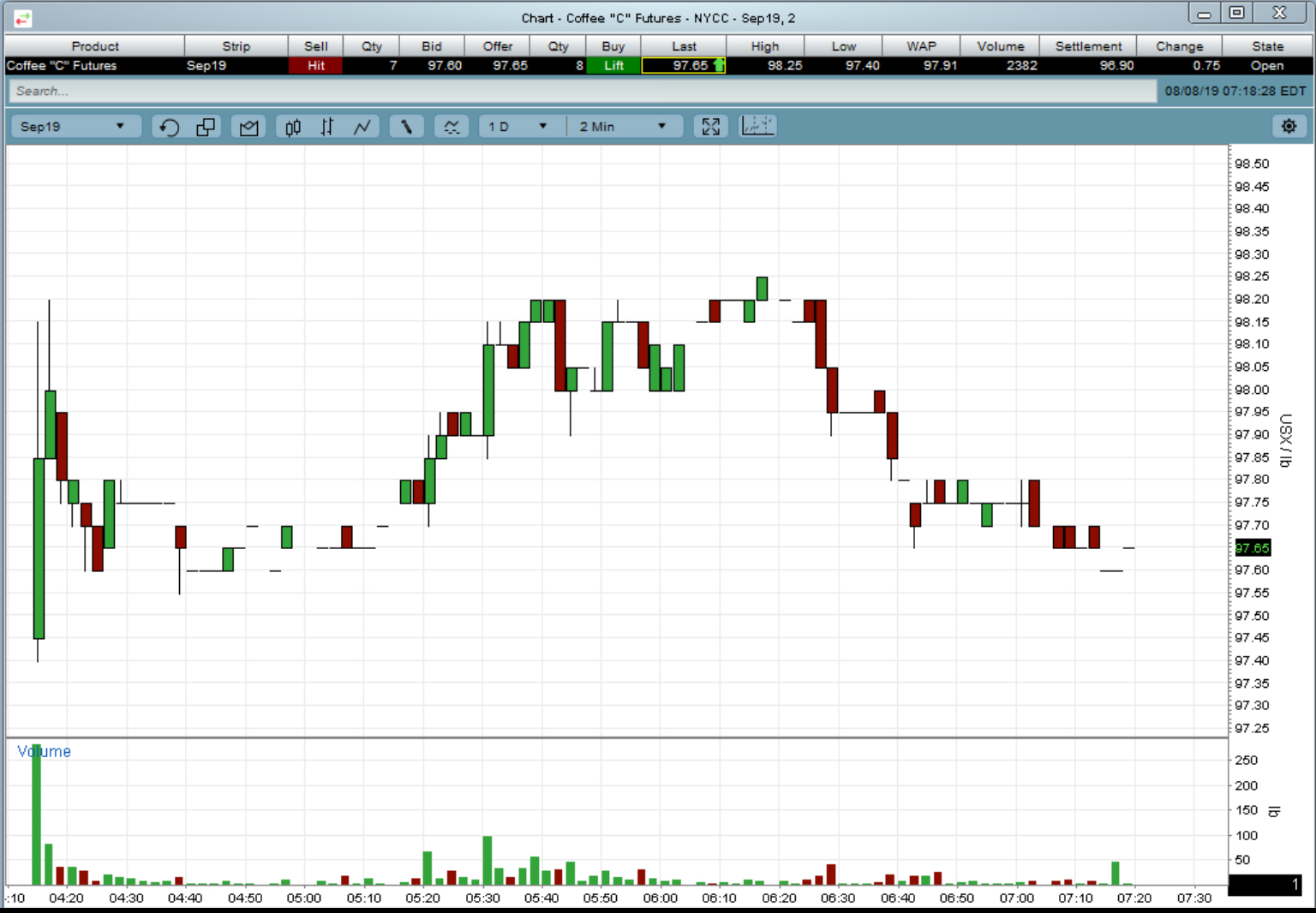This screenshot has width=1316, height=913.
Task: Click the Last column header
Action: 684,46
